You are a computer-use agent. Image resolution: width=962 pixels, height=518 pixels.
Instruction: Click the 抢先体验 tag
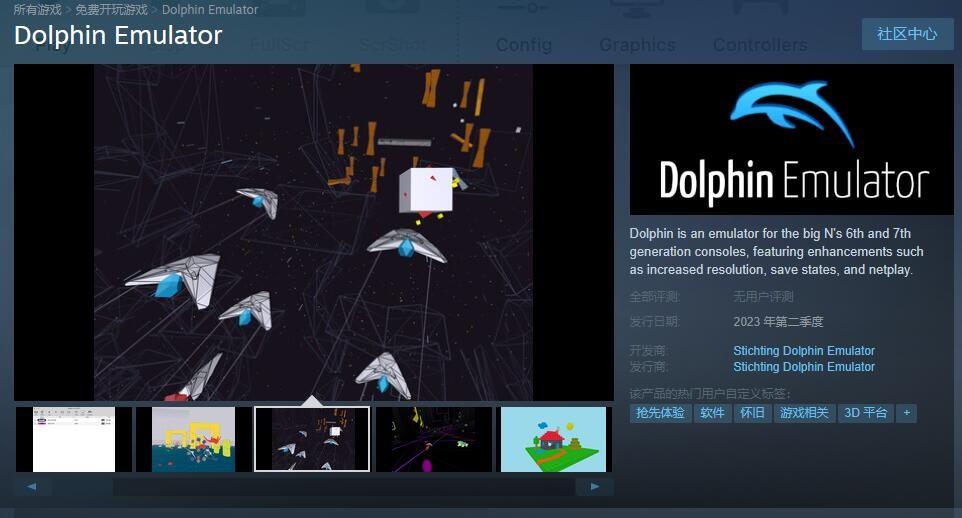(660, 412)
